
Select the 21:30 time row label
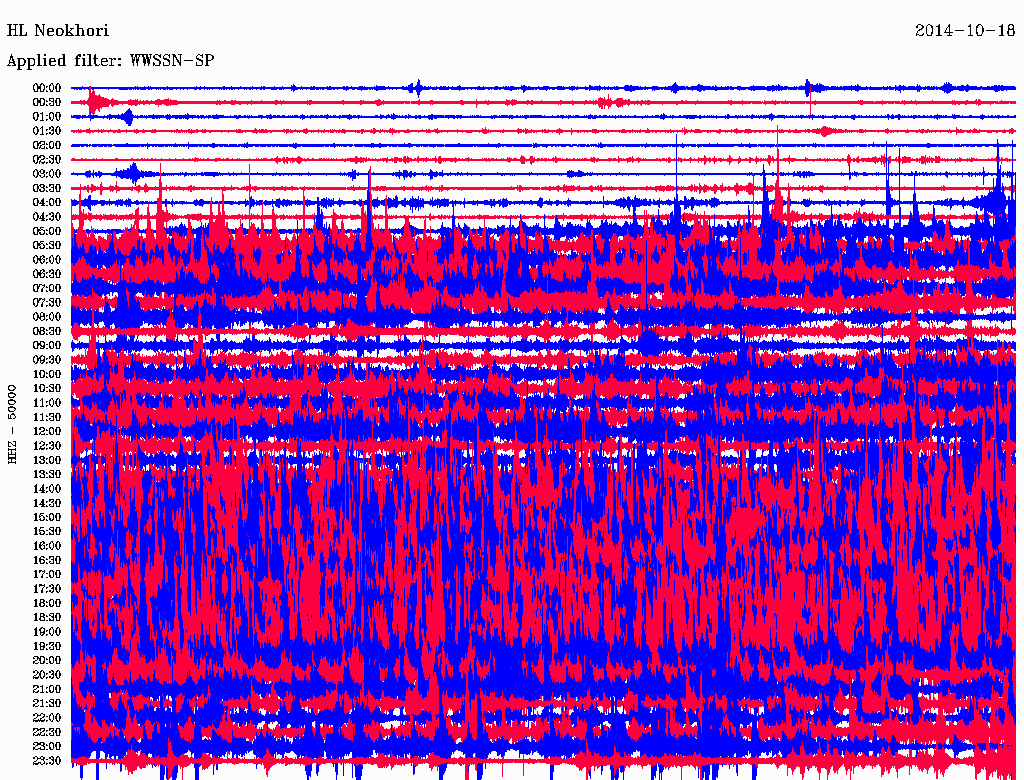pos(47,704)
